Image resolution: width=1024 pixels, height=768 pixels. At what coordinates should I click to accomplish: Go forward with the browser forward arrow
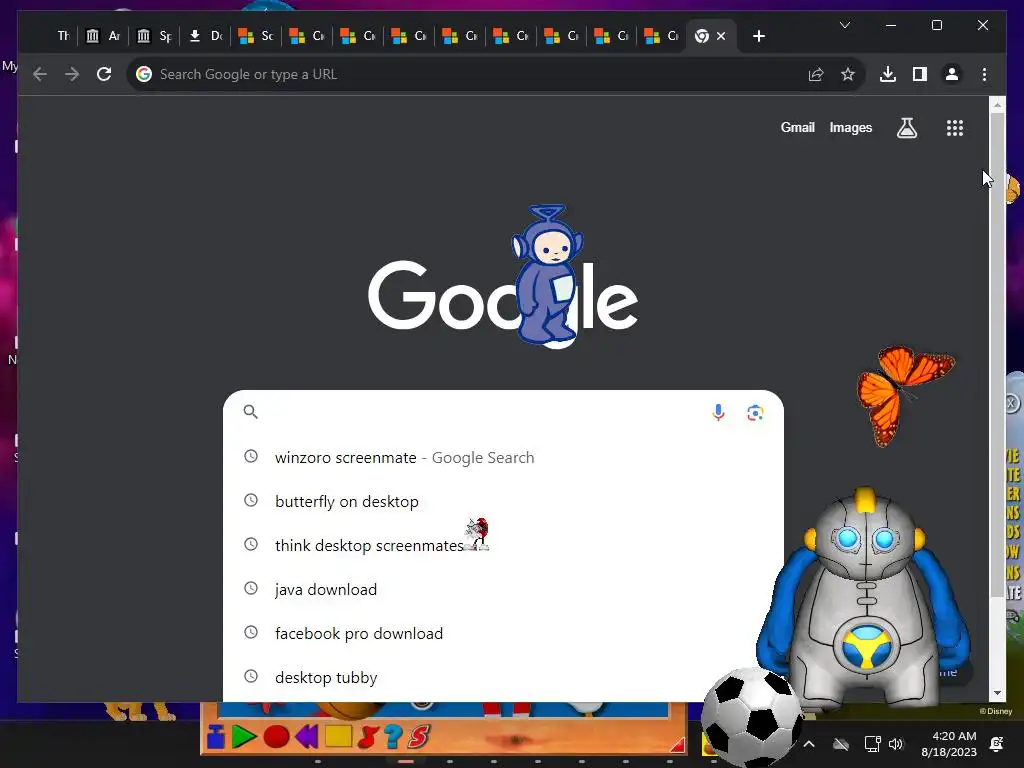click(x=72, y=74)
